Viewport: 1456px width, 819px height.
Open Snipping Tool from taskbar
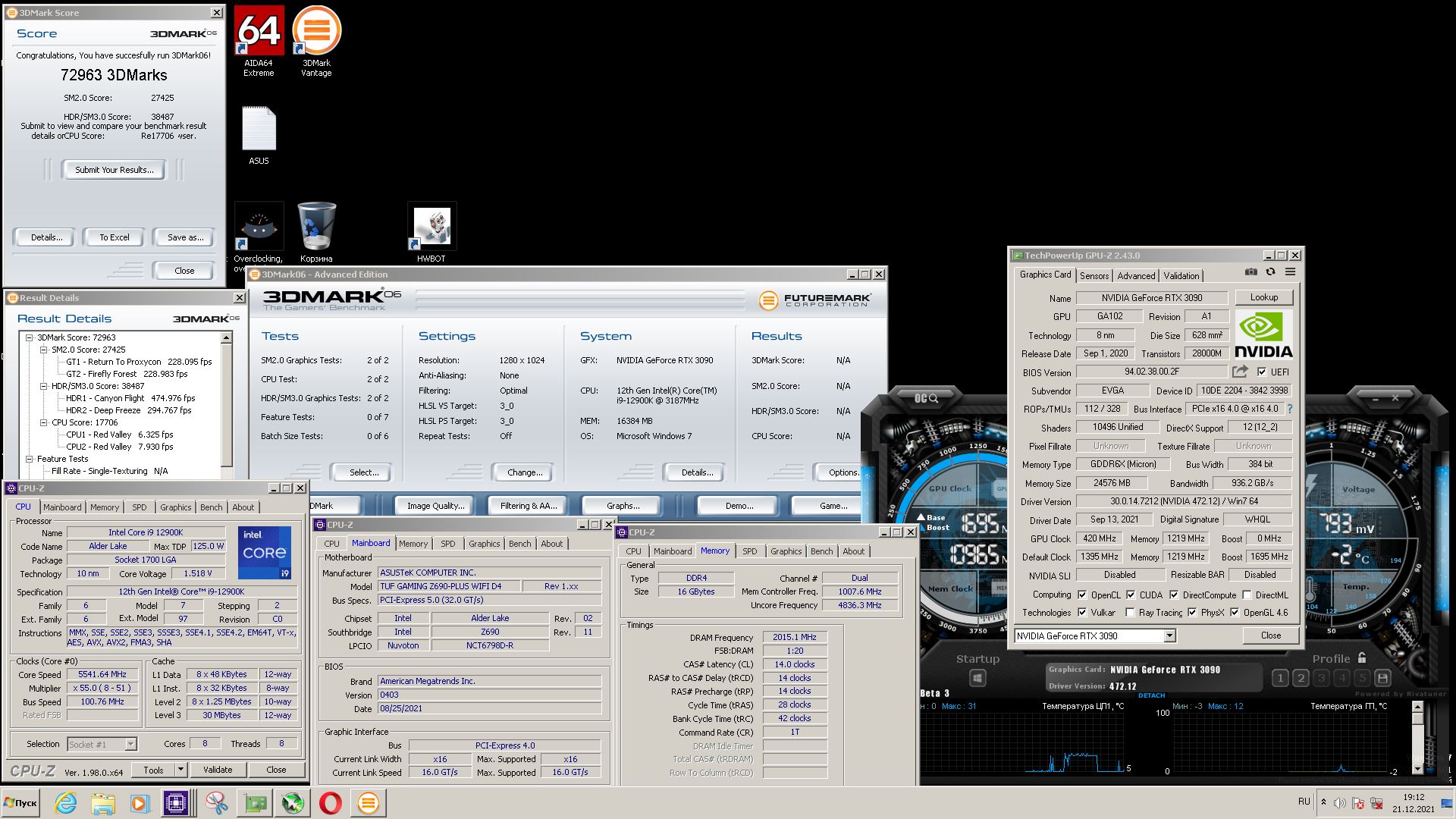217,803
